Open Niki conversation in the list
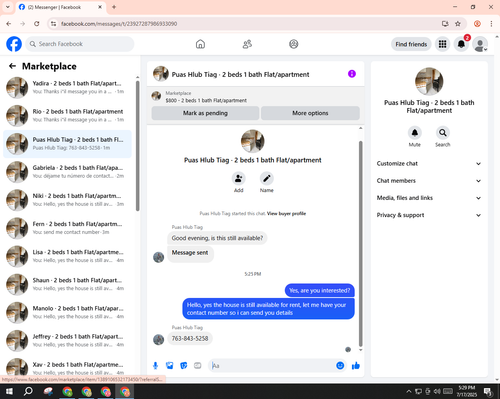The image size is (500, 399). click(67, 200)
